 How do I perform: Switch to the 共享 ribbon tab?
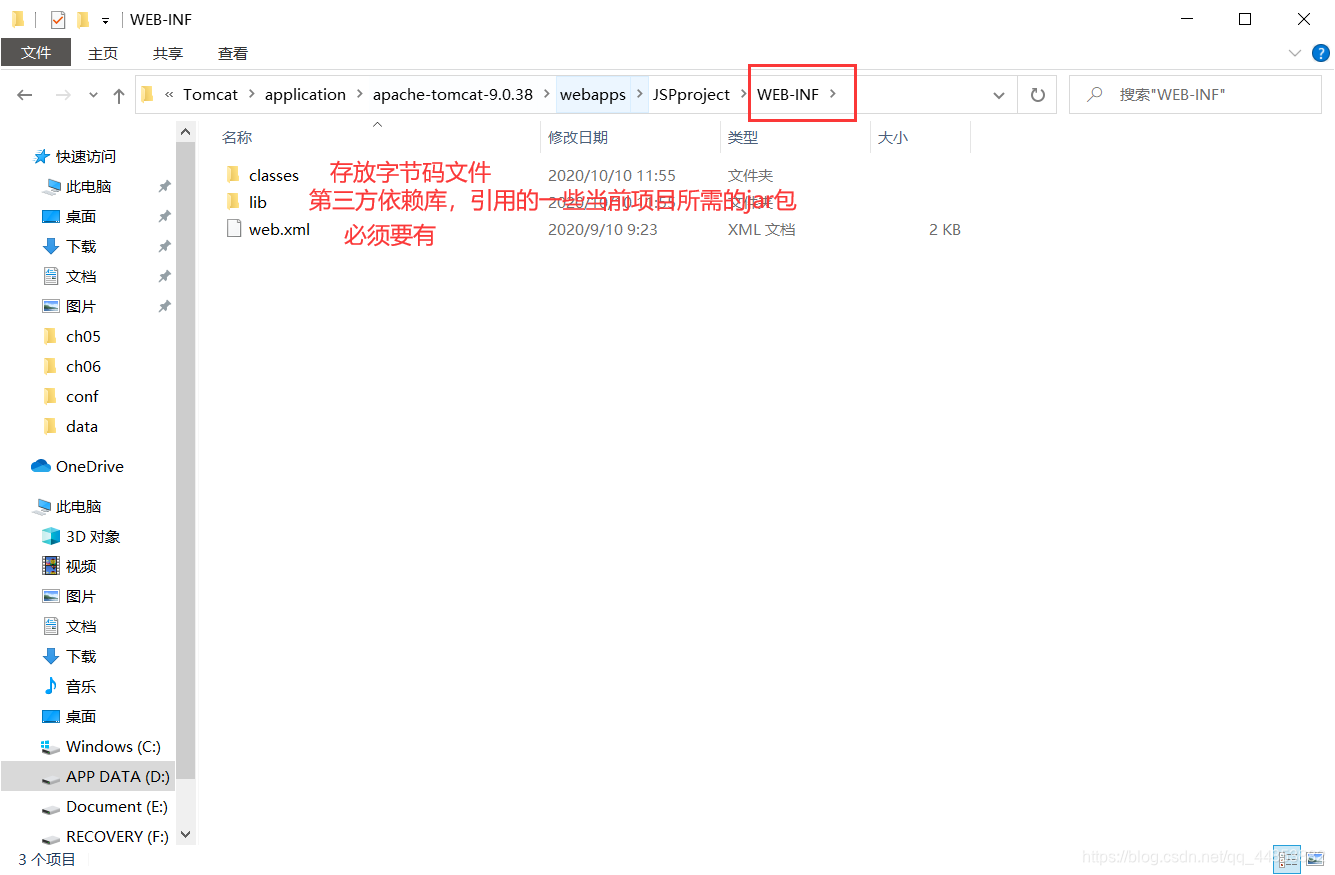(x=168, y=53)
